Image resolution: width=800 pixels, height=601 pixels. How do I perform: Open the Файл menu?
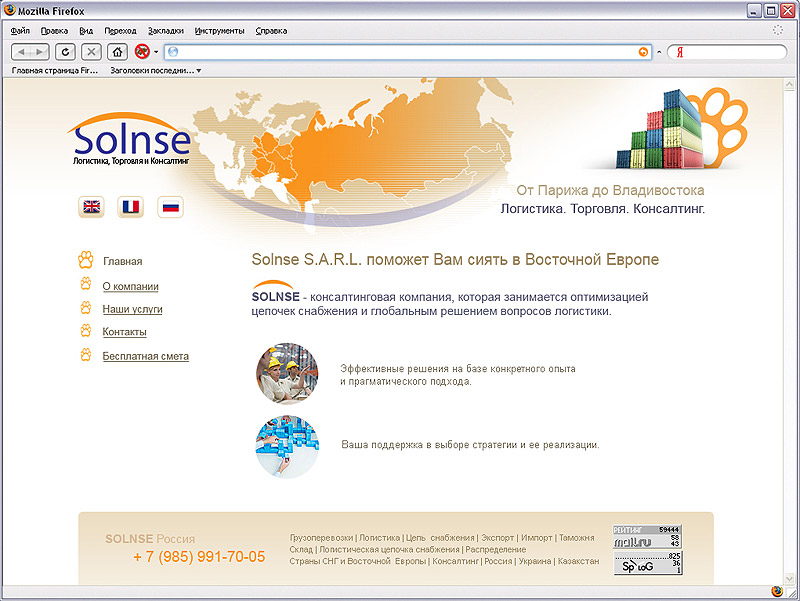point(20,31)
